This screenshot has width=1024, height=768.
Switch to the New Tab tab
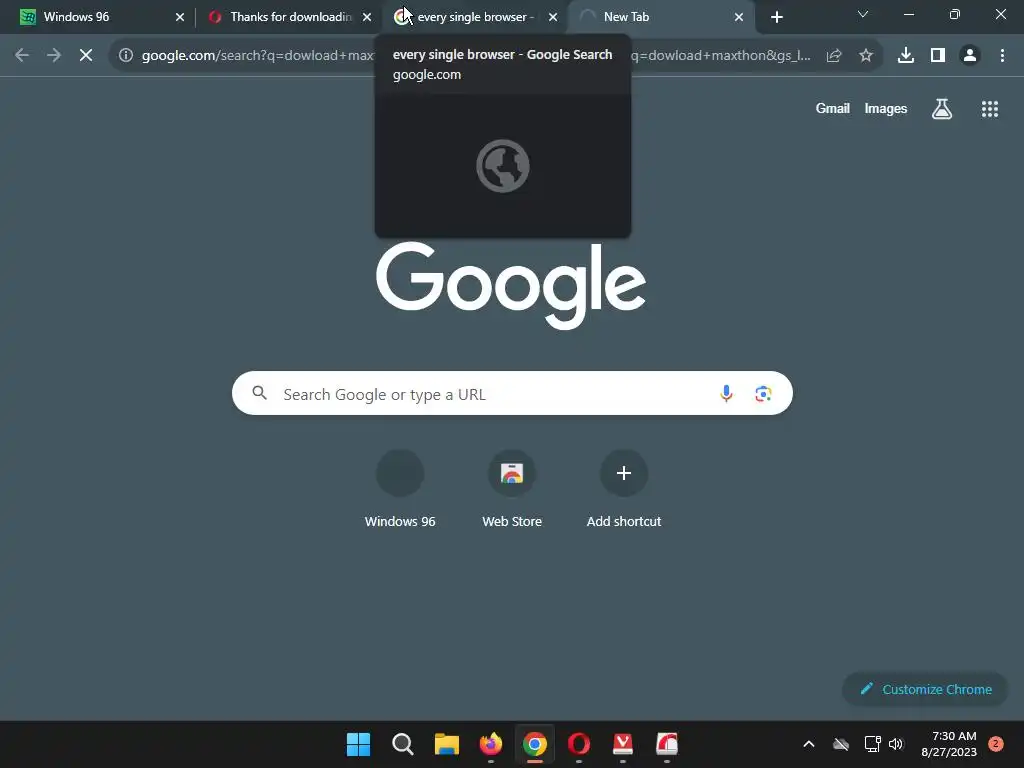pos(660,17)
